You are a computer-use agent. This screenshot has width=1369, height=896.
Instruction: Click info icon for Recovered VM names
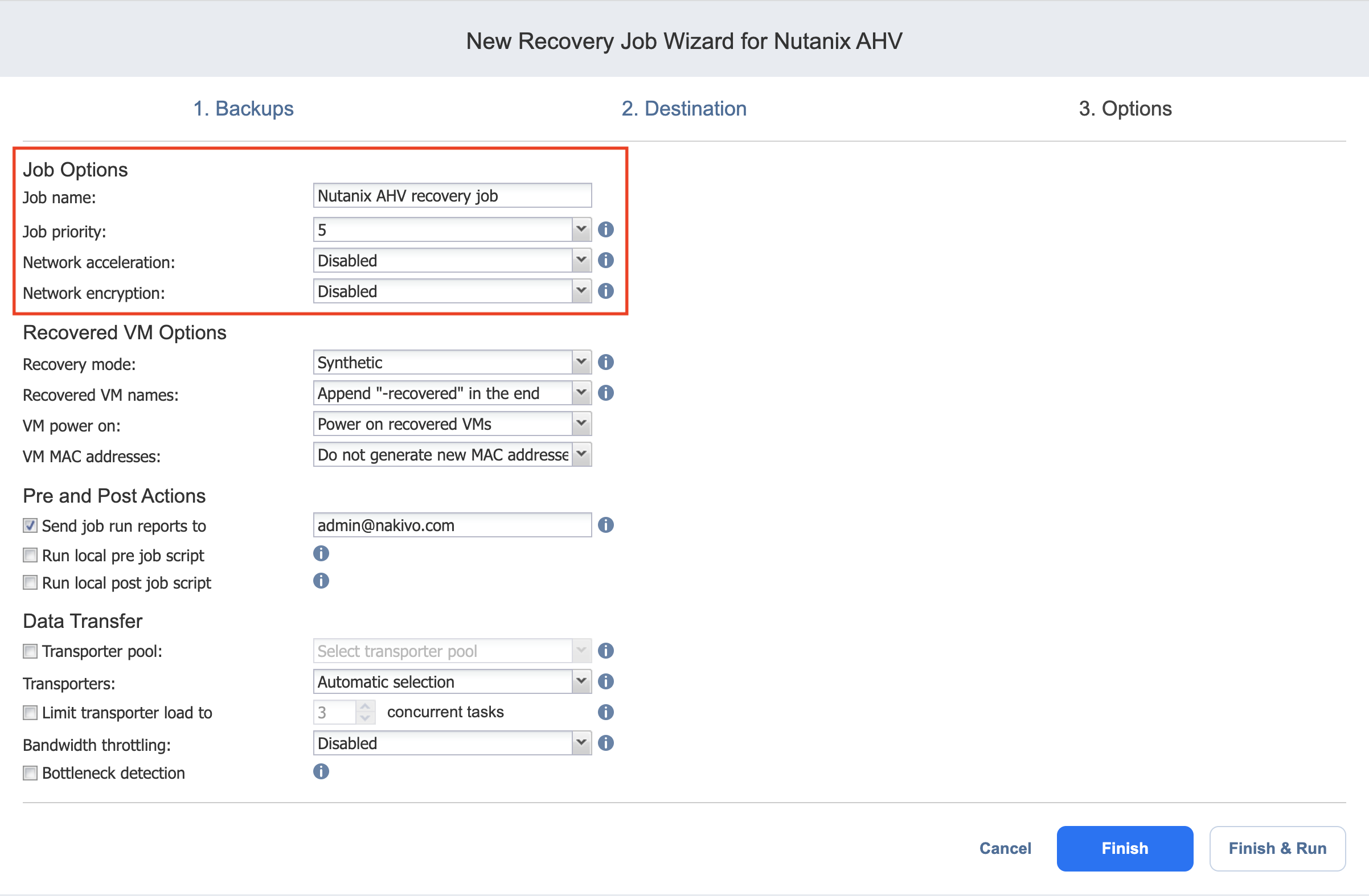tap(606, 393)
